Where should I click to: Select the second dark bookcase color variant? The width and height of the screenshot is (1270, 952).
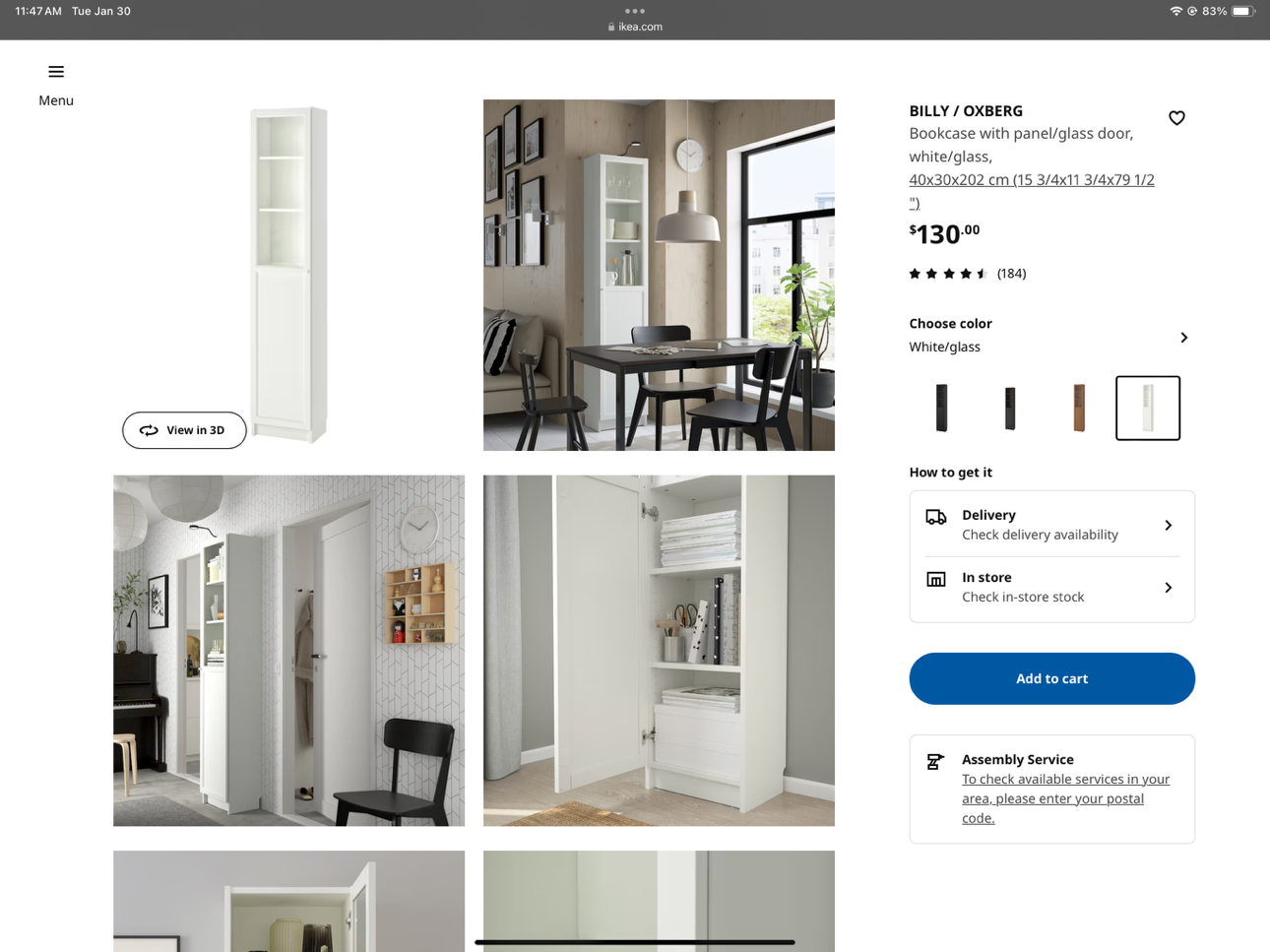point(1010,408)
